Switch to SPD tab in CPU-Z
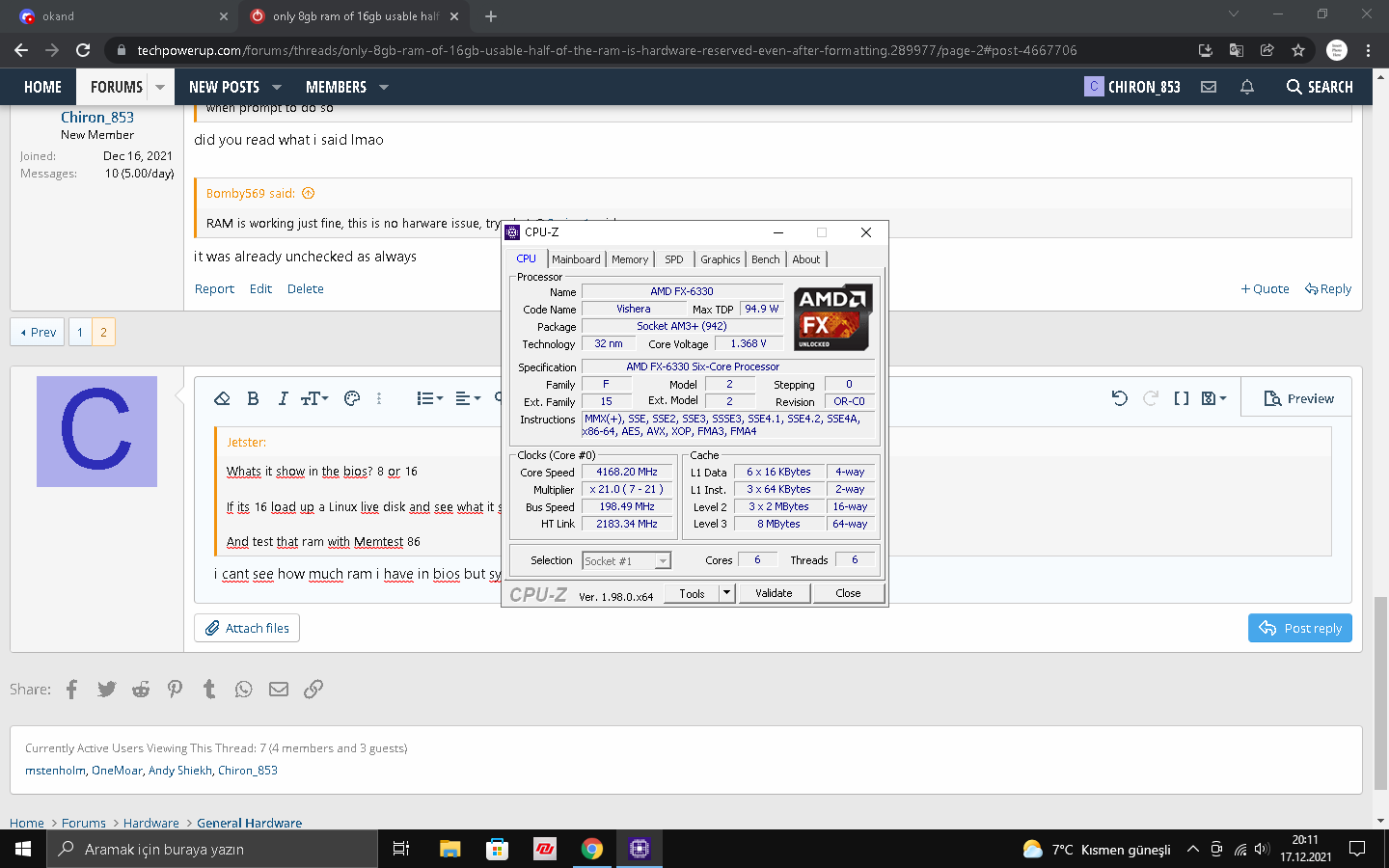 [674, 259]
